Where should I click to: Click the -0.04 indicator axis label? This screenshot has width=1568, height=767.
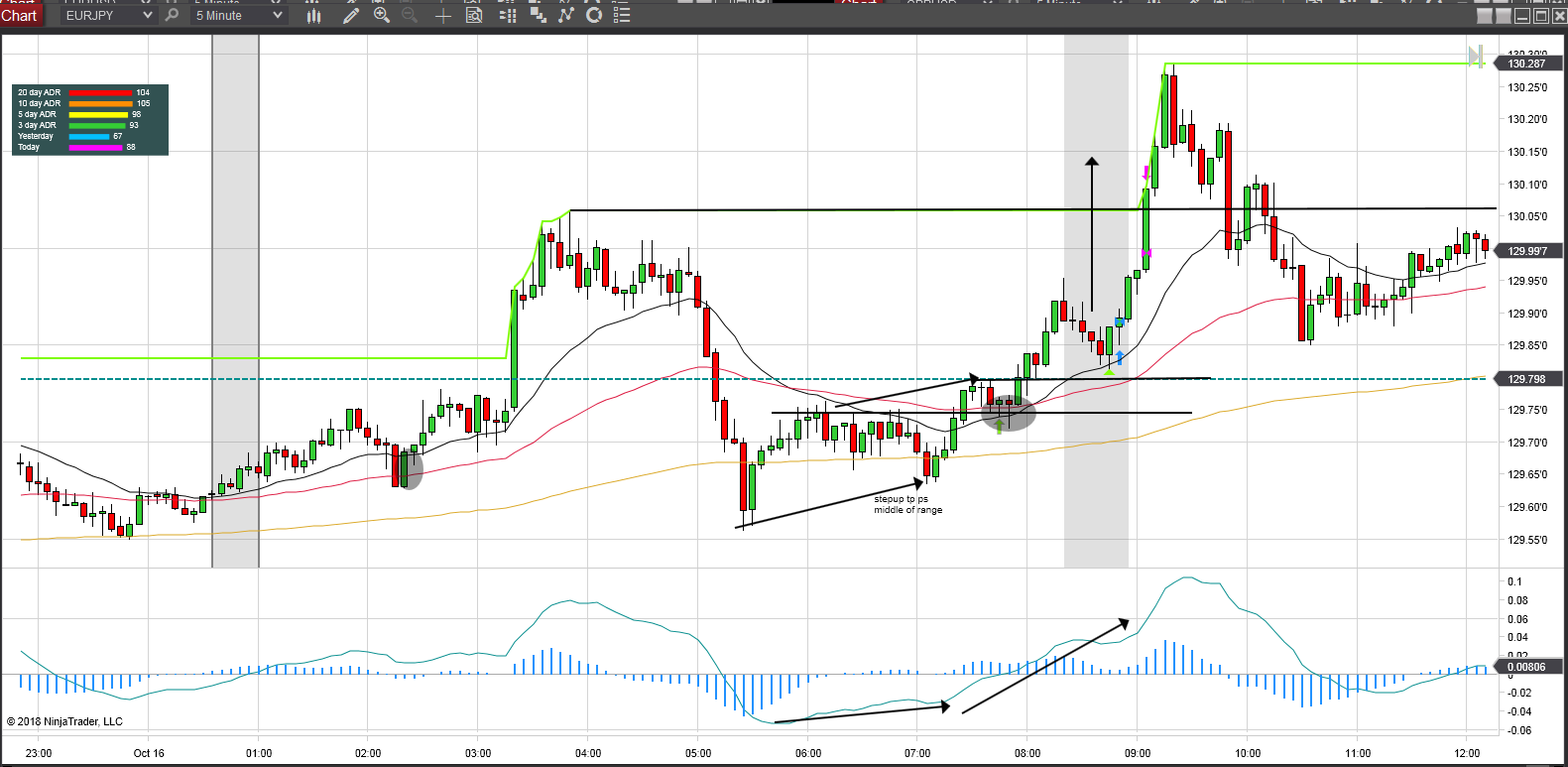[1519, 711]
